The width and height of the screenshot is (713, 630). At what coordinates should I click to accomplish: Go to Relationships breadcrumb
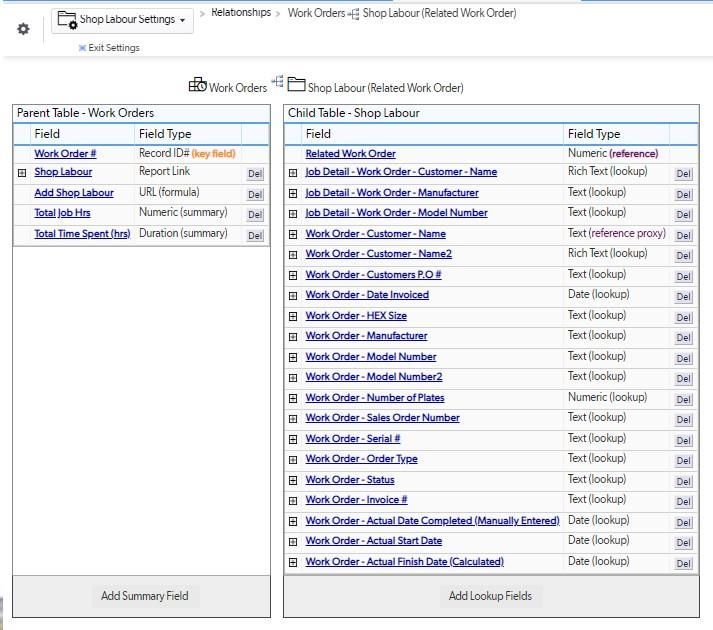coord(241,12)
